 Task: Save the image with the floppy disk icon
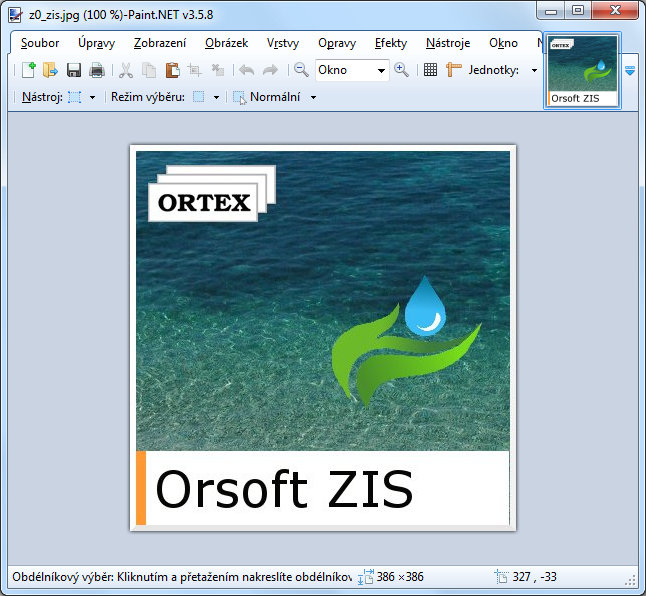[x=73, y=70]
